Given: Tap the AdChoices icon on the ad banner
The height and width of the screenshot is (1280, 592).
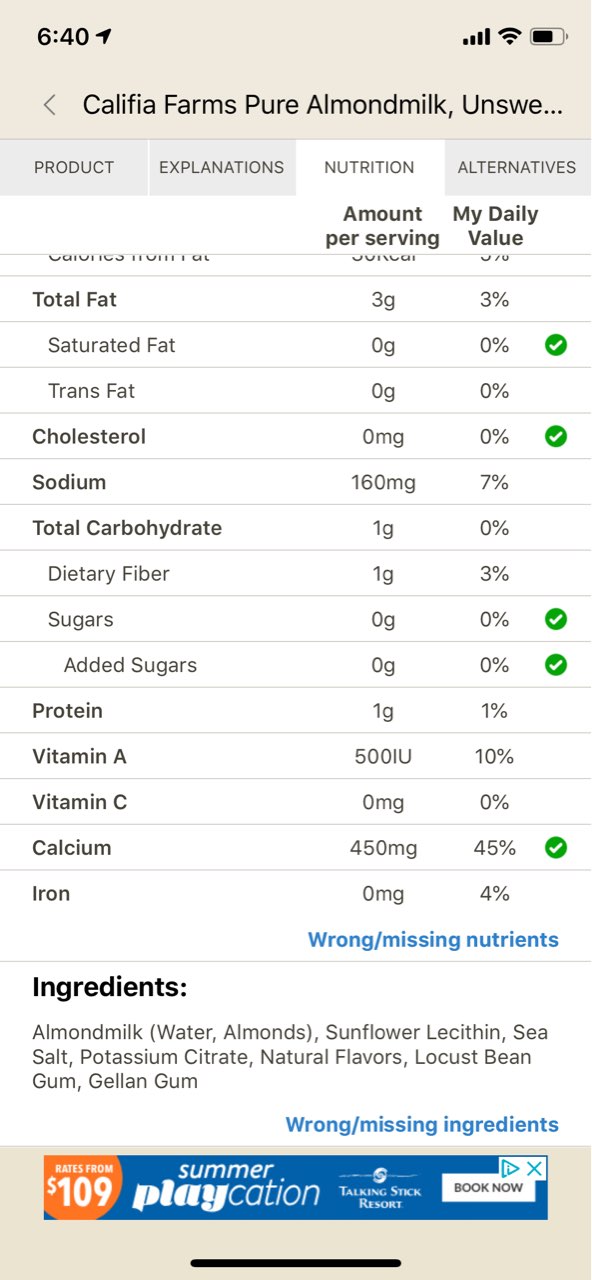Looking at the screenshot, I should click(x=511, y=1167).
